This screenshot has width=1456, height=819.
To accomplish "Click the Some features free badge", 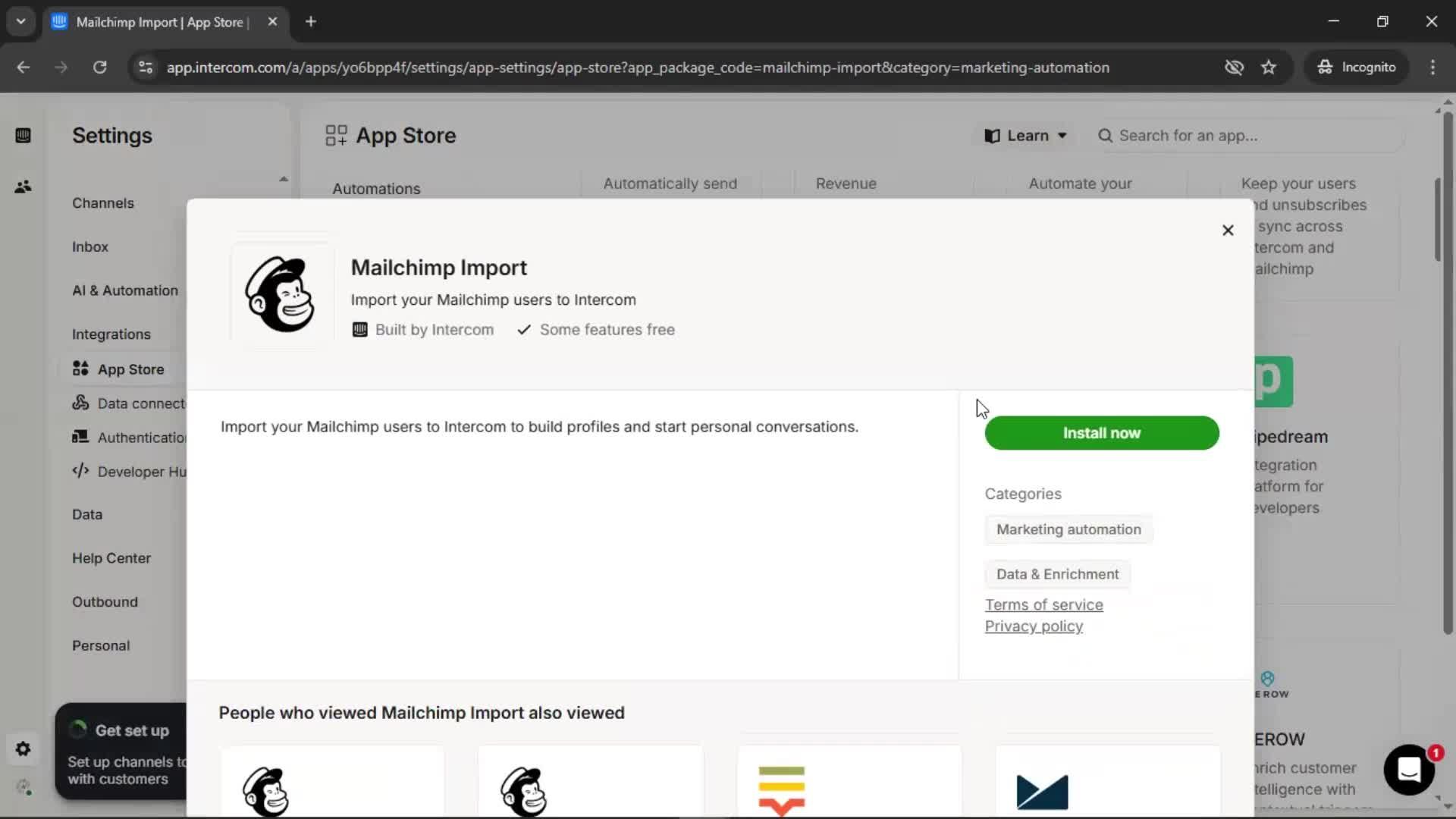I will (x=596, y=330).
